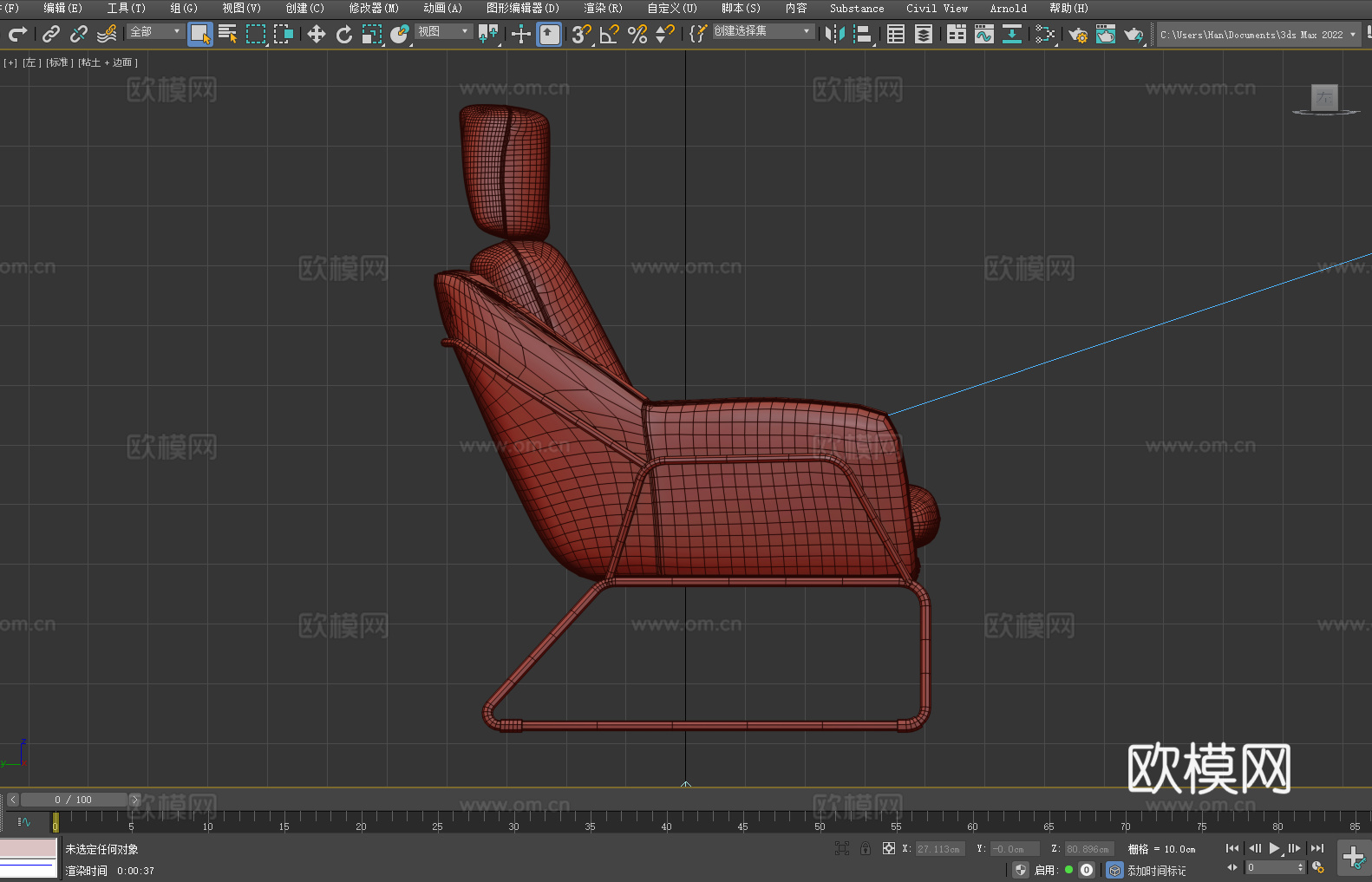This screenshot has height=882, width=1372.
Task: Open the 视图(V) menu
Action: [x=241, y=8]
